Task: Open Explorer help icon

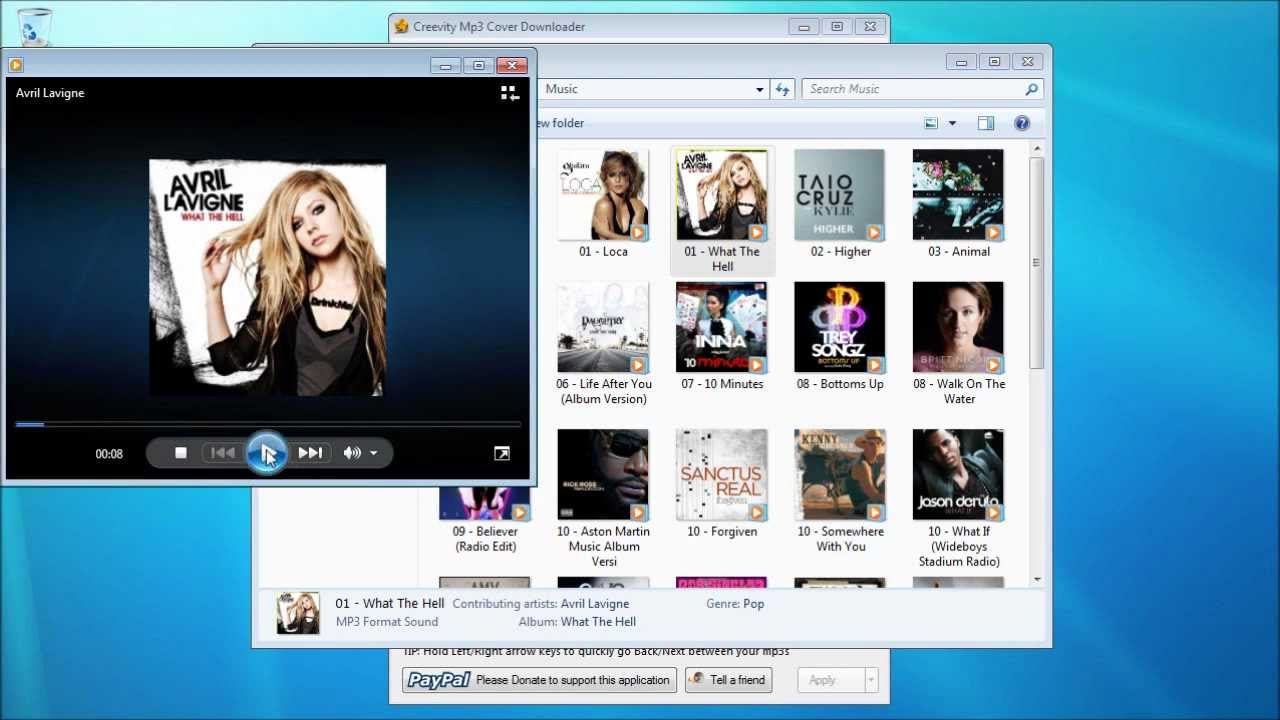Action: (x=1022, y=123)
